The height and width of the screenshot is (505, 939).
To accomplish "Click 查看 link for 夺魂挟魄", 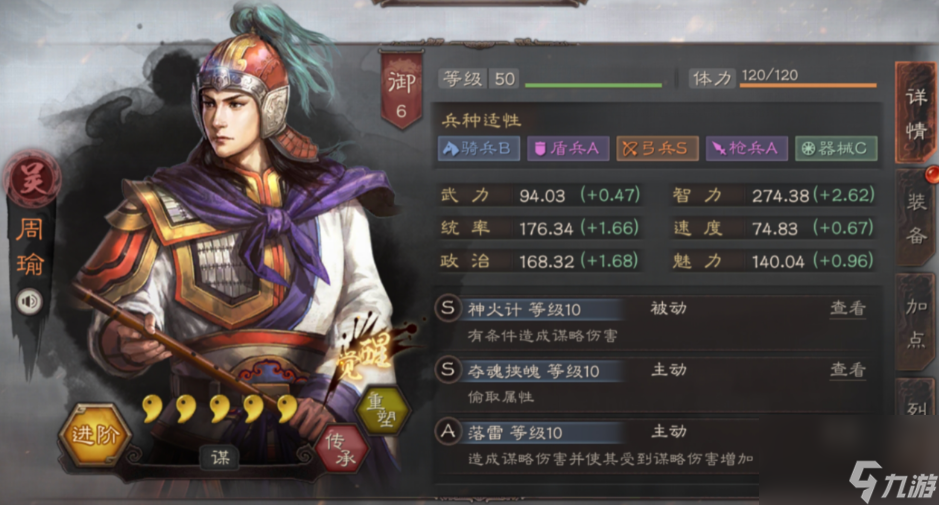I will (x=847, y=370).
